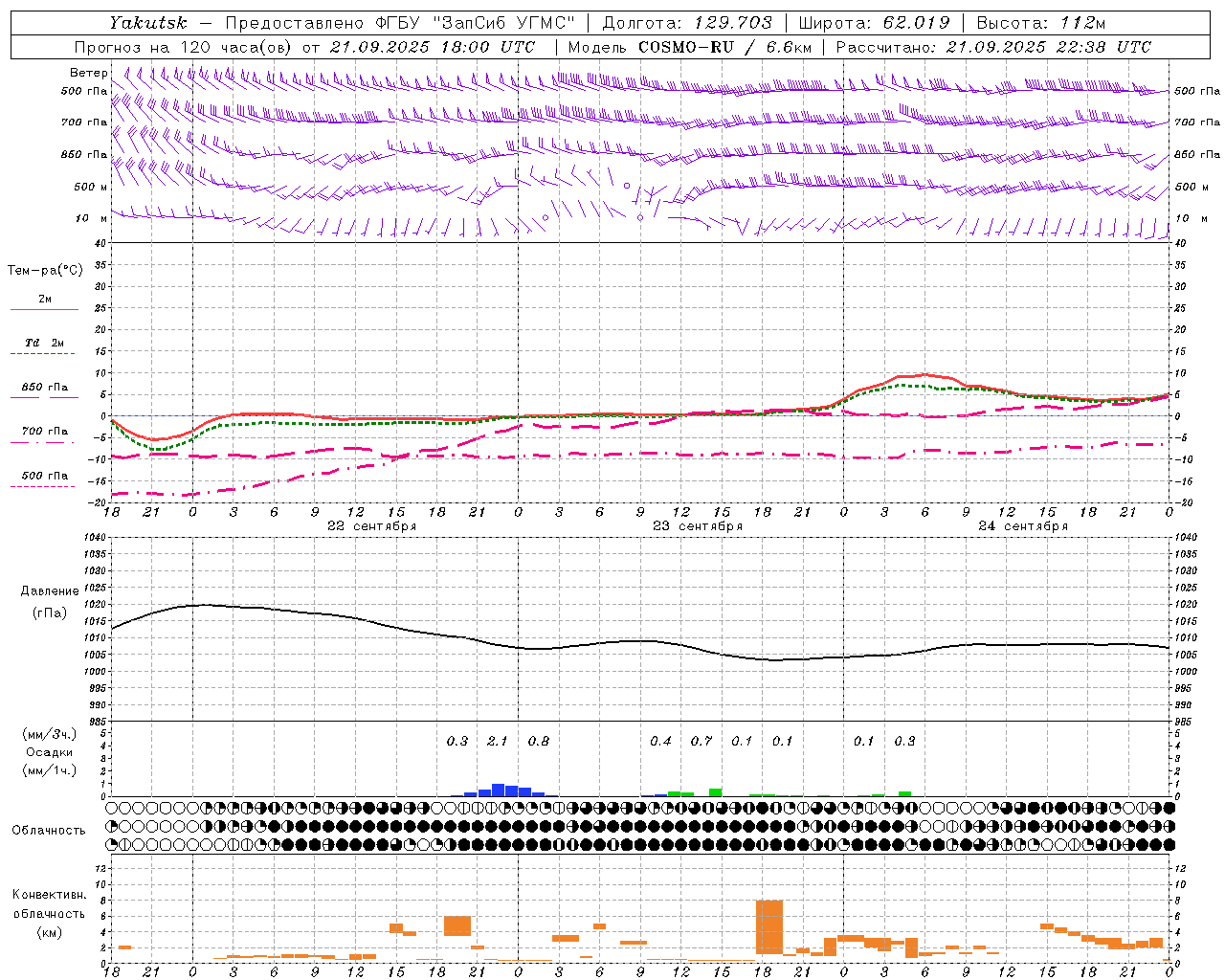The image size is (1225, 980).
Task: Click the '0.7' precipitation value
Action: point(702,741)
